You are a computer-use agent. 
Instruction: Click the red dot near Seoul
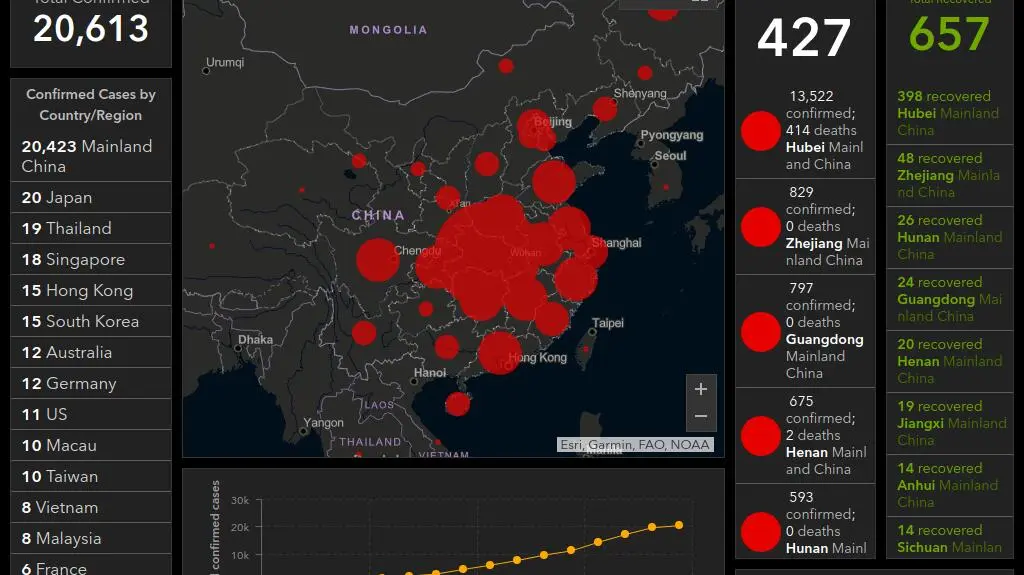666,187
